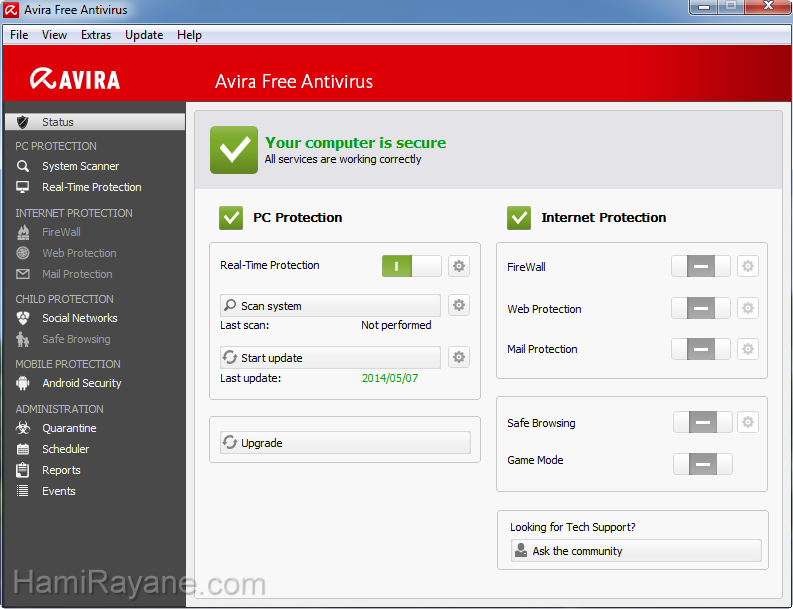
Task: Click the Web Protection globe icon
Action: click(23, 253)
